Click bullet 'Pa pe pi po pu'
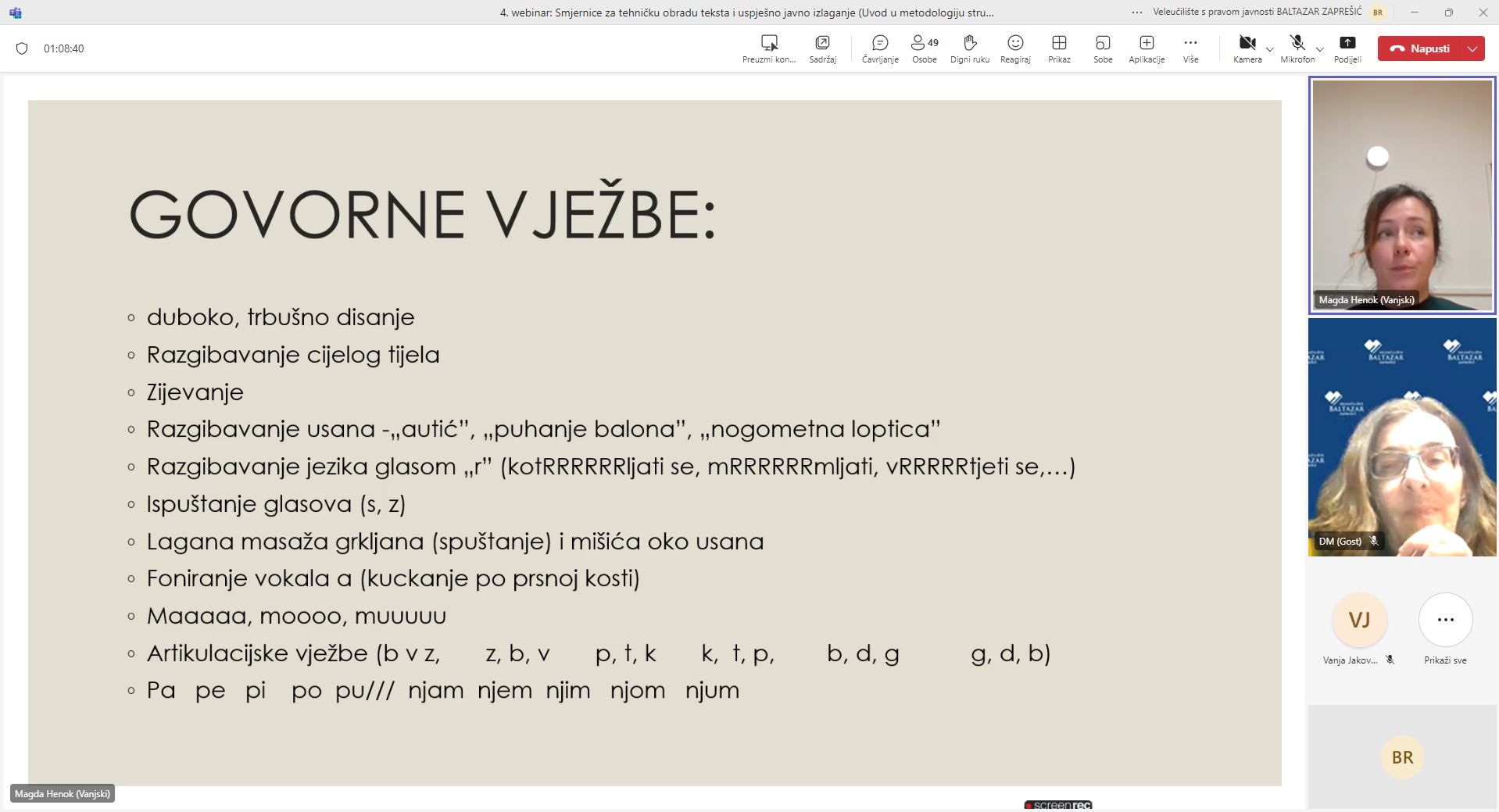1499x812 pixels. (x=443, y=691)
